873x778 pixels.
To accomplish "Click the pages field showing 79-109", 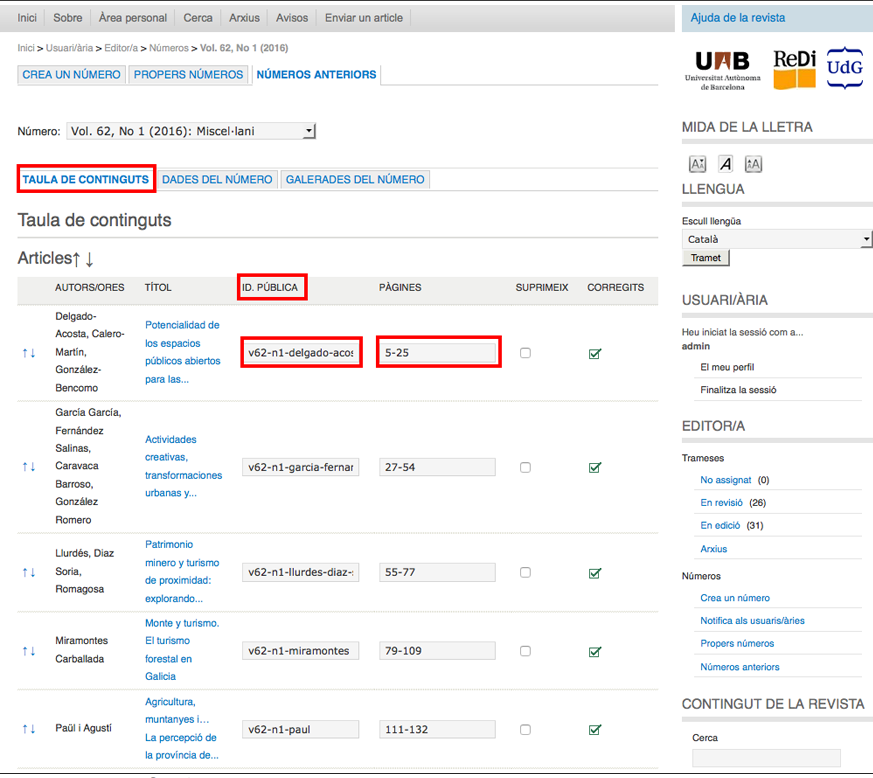I will pyautogui.click(x=437, y=651).
